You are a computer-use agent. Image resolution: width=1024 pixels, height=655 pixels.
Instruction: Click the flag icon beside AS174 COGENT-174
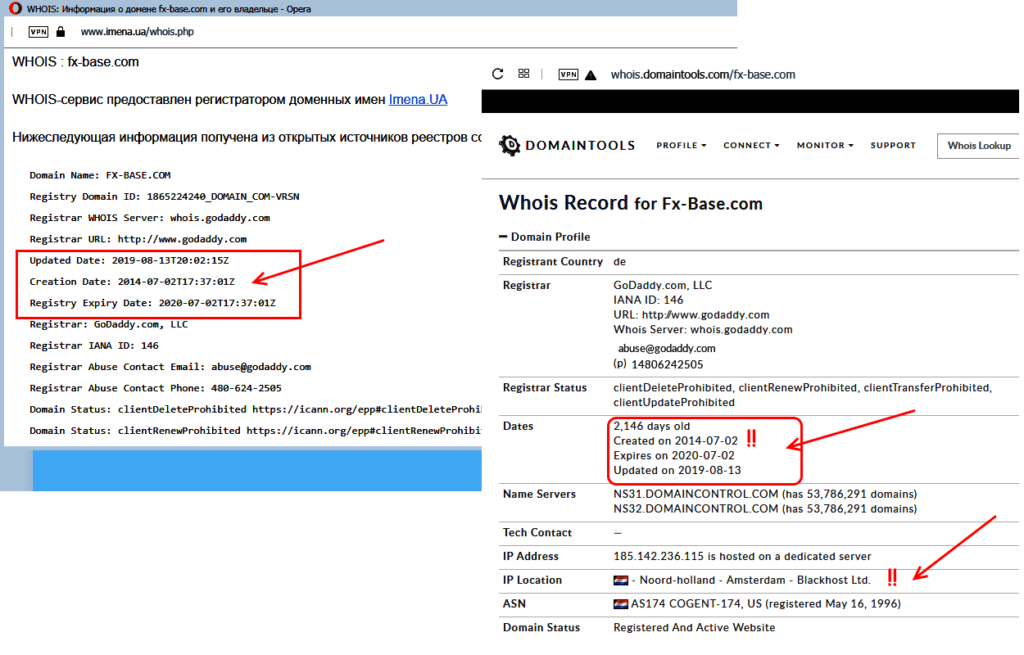coord(620,604)
